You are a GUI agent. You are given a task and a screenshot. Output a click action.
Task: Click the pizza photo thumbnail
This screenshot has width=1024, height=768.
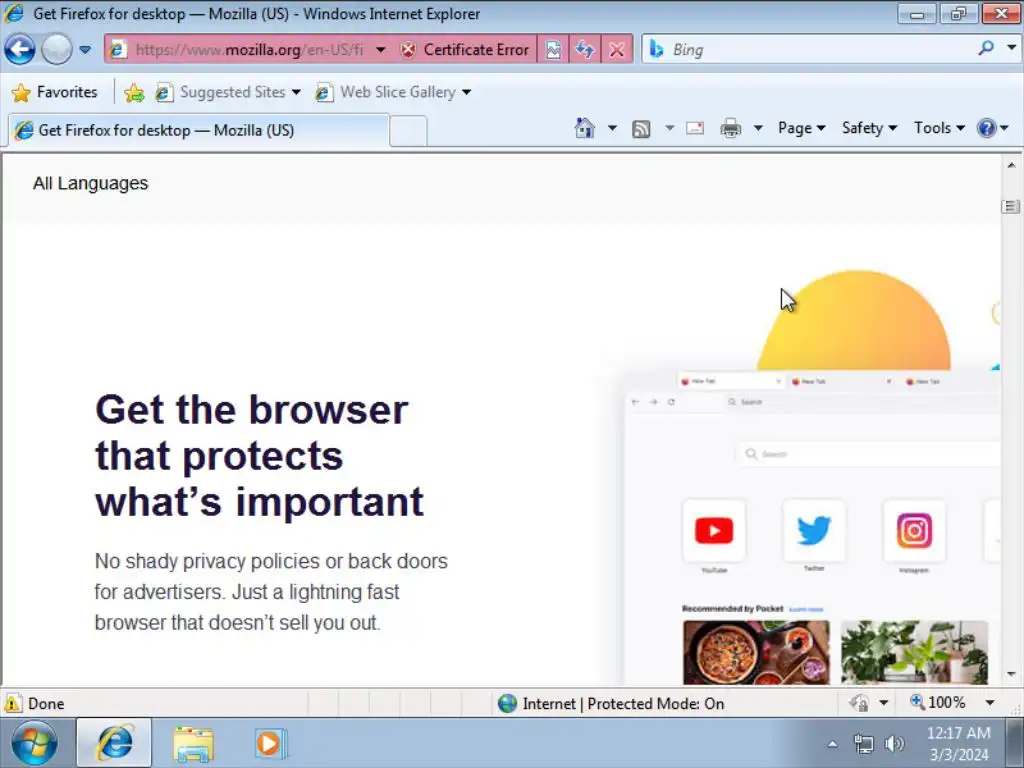(756, 652)
